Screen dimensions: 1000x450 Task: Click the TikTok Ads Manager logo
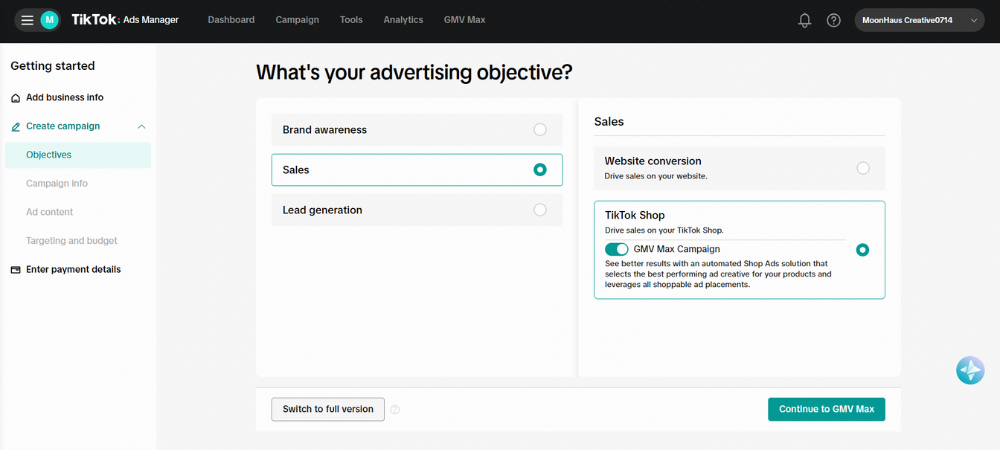point(125,20)
